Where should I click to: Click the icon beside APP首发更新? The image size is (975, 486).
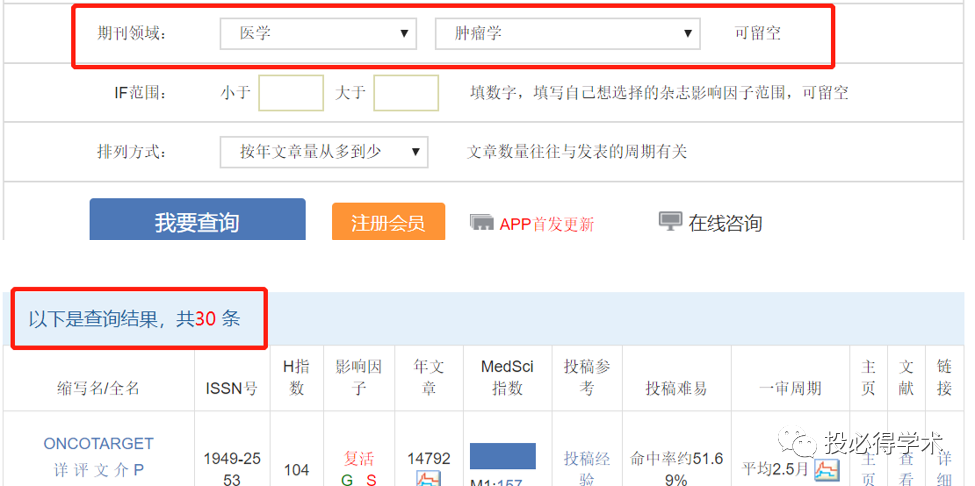click(x=482, y=222)
